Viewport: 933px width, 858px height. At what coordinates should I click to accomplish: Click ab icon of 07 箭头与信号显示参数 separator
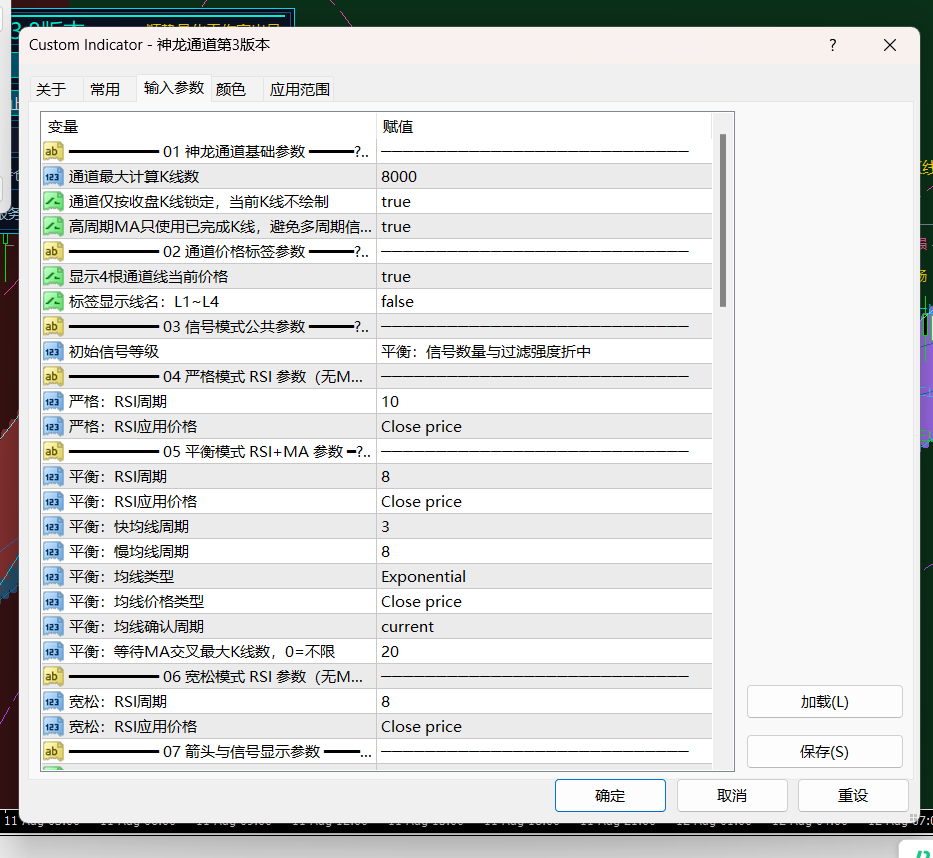coord(53,751)
